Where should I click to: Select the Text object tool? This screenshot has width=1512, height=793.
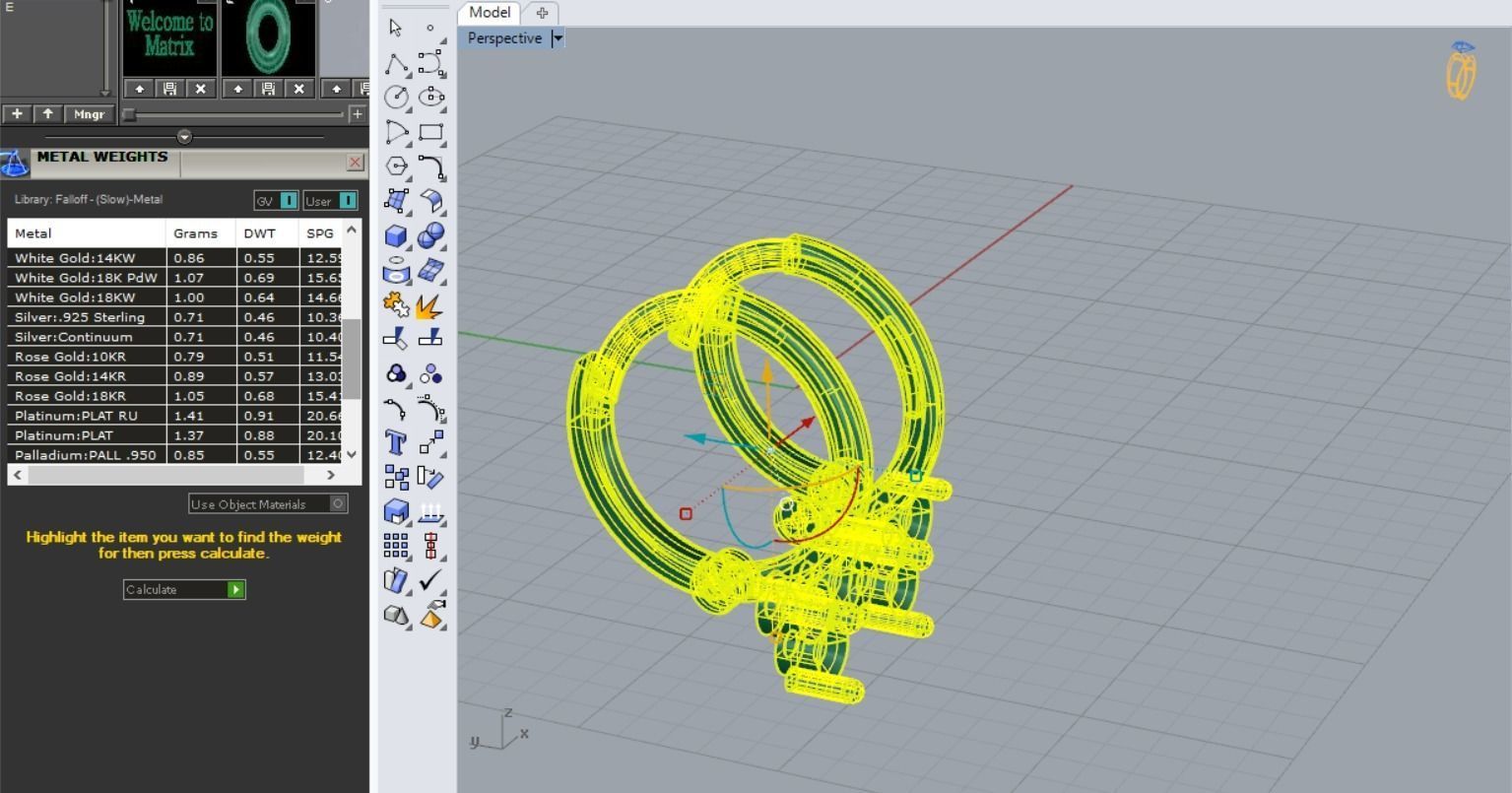pyautogui.click(x=396, y=442)
